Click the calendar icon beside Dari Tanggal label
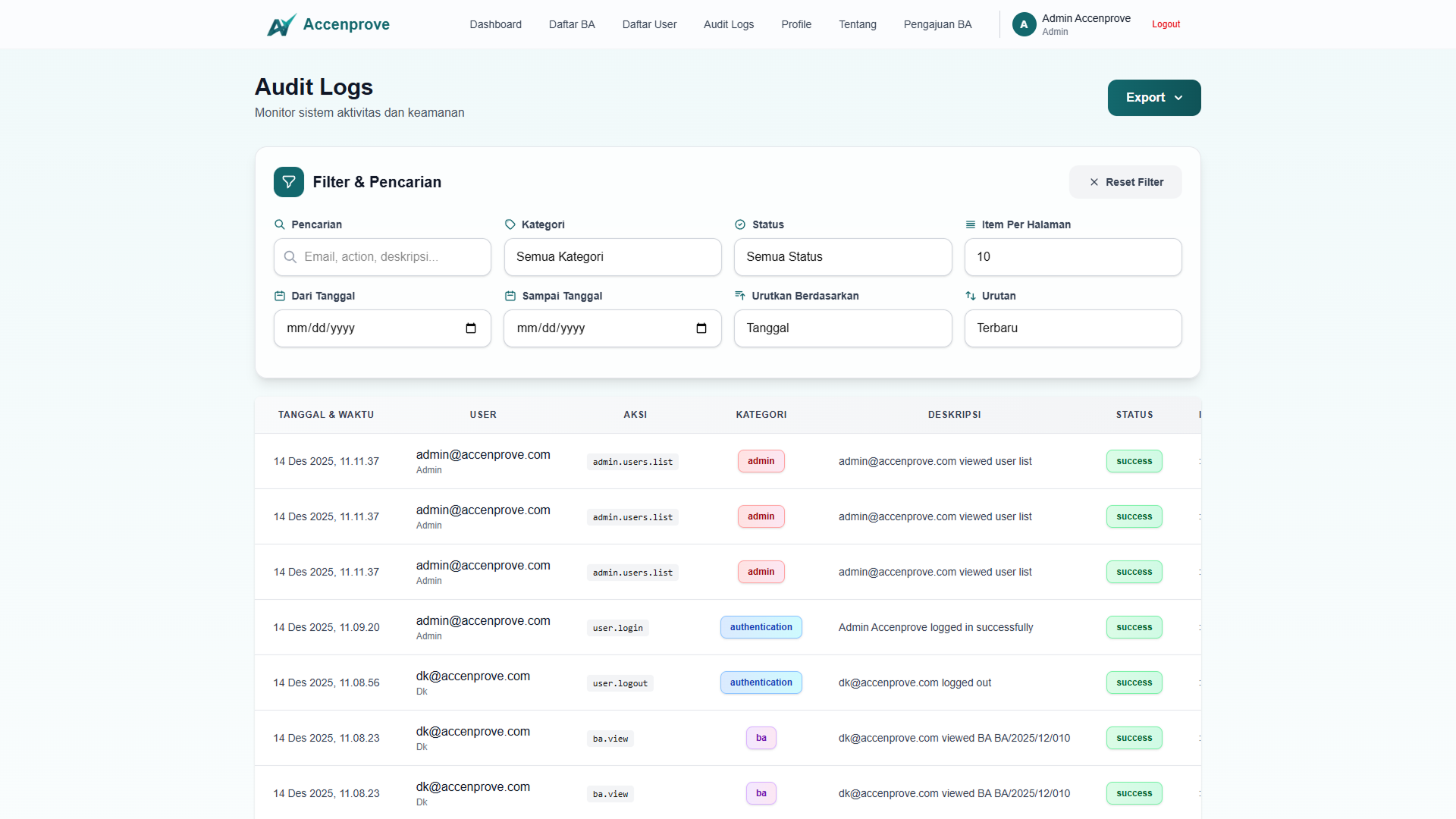The width and height of the screenshot is (1456, 819). (280, 296)
